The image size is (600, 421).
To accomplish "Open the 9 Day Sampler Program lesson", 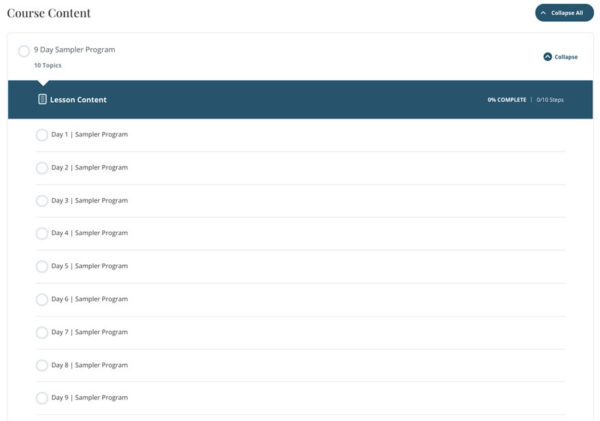I will coord(75,49).
